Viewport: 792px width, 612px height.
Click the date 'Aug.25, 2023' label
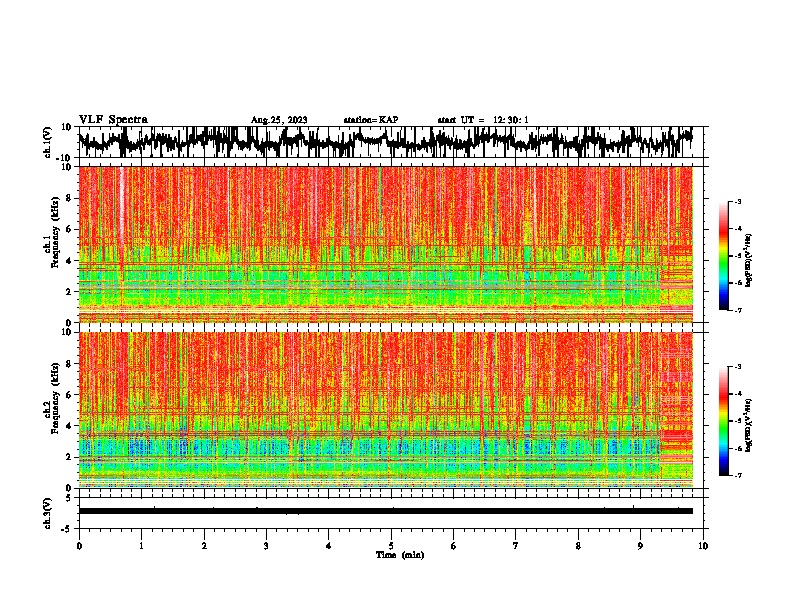pos(279,120)
